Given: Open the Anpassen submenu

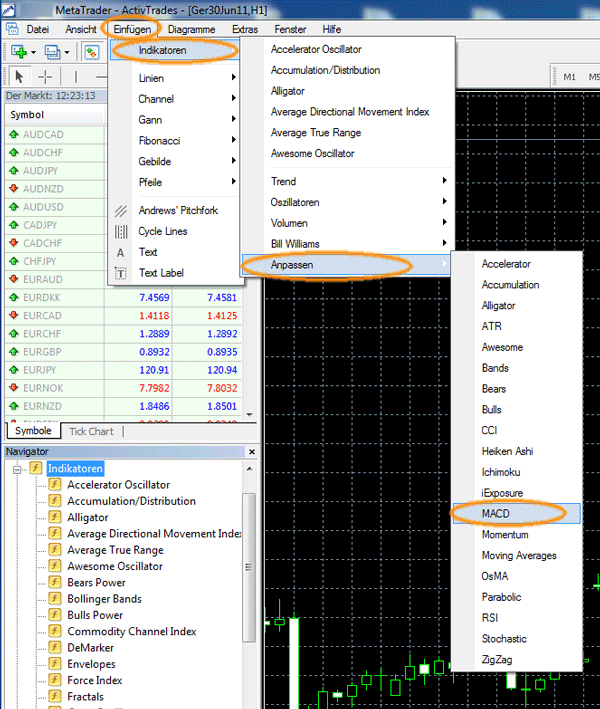Looking at the screenshot, I should tap(347, 265).
